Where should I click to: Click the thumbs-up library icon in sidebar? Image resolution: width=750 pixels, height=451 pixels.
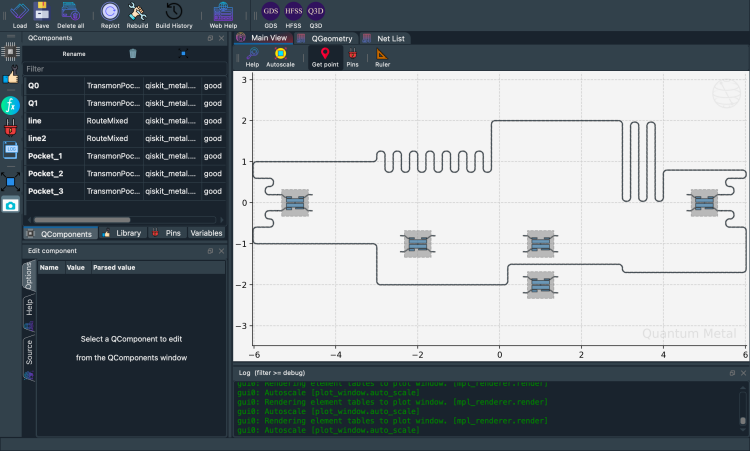pos(11,76)
